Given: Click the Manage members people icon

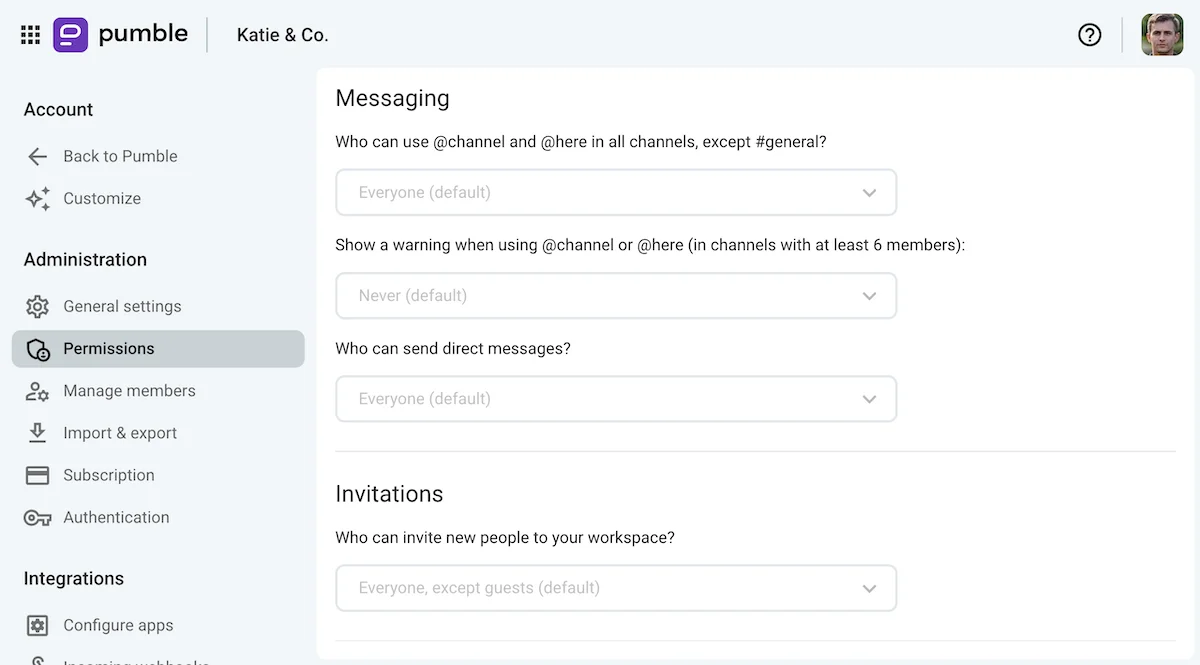Looking at the screenshot, I should tap(38, 391).
